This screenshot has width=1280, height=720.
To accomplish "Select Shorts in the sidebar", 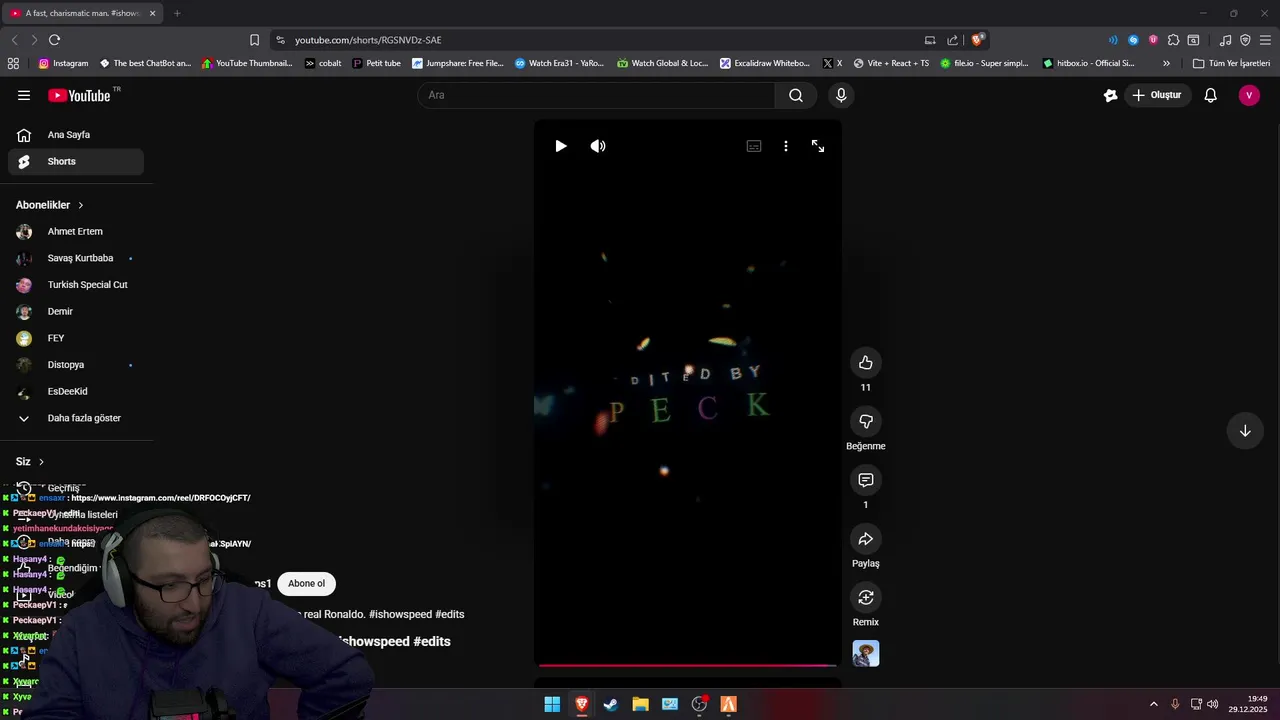I will 76,161.
